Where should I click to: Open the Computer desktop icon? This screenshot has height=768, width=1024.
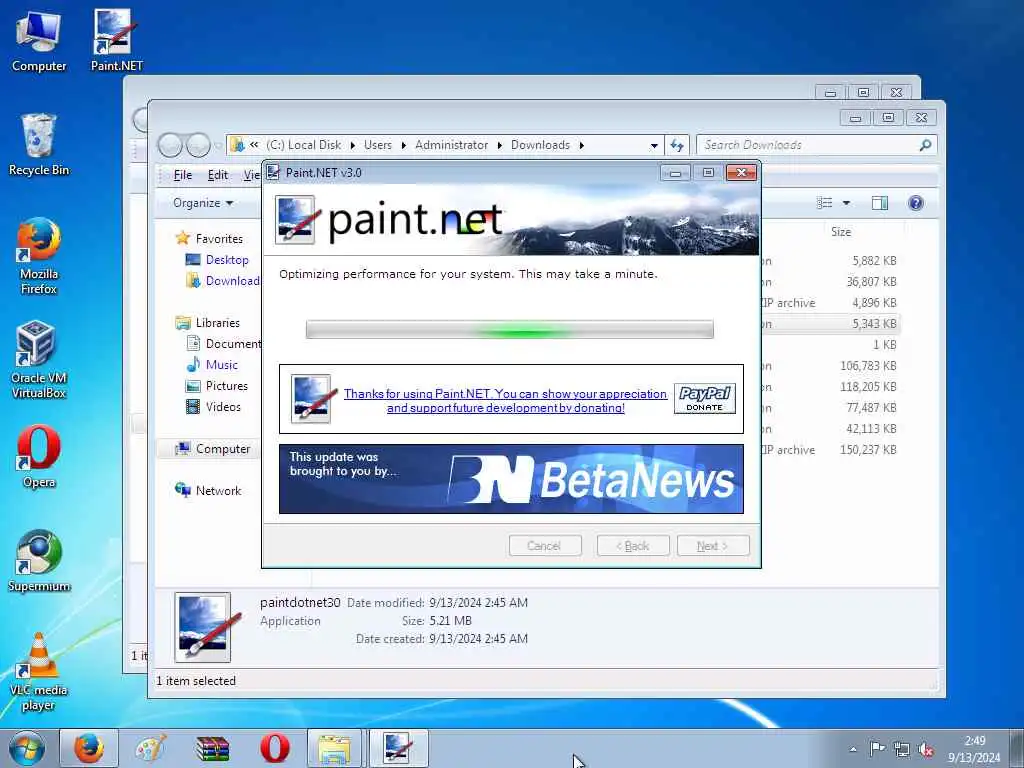pos(39,40)
